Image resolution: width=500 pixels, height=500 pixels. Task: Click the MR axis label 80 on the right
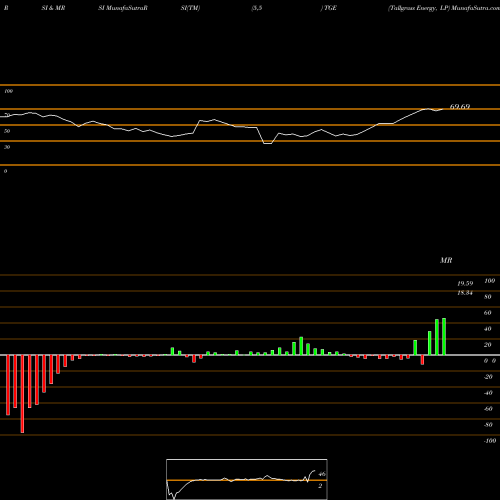(x=487, y=297)
